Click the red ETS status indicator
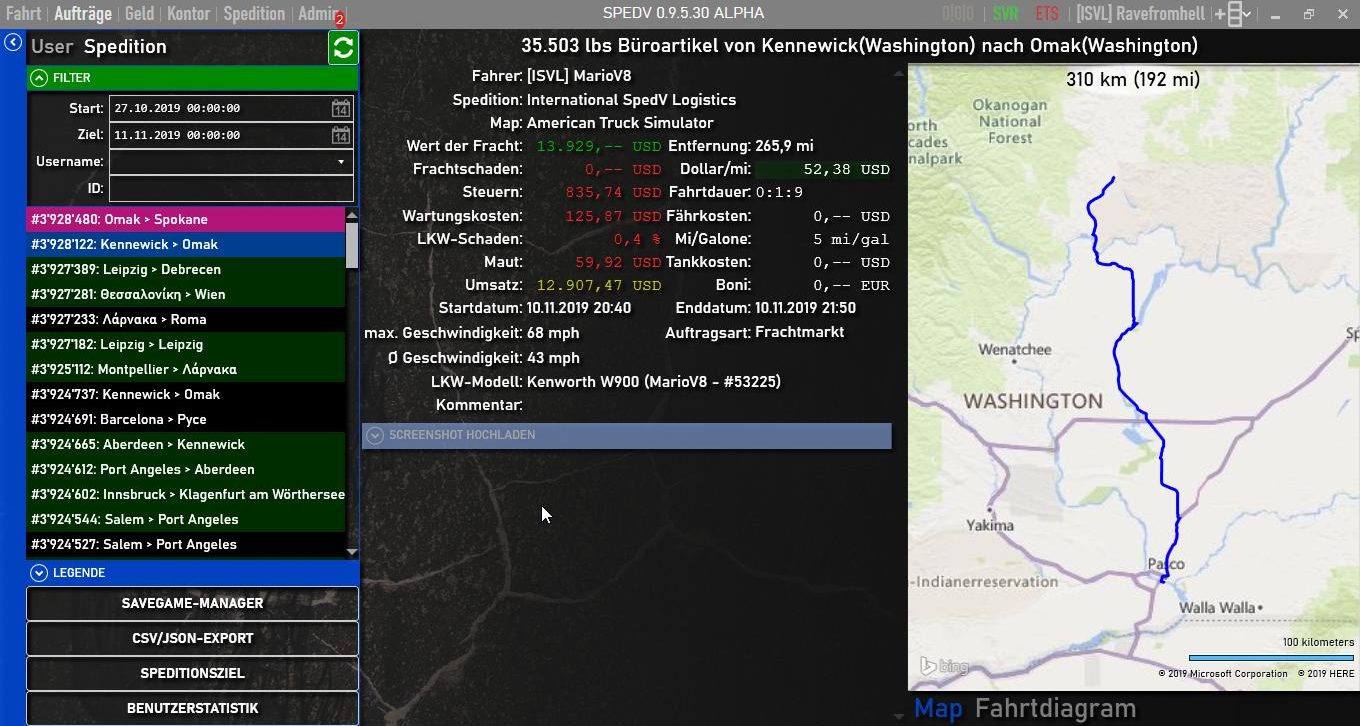 pos(1047,14)
